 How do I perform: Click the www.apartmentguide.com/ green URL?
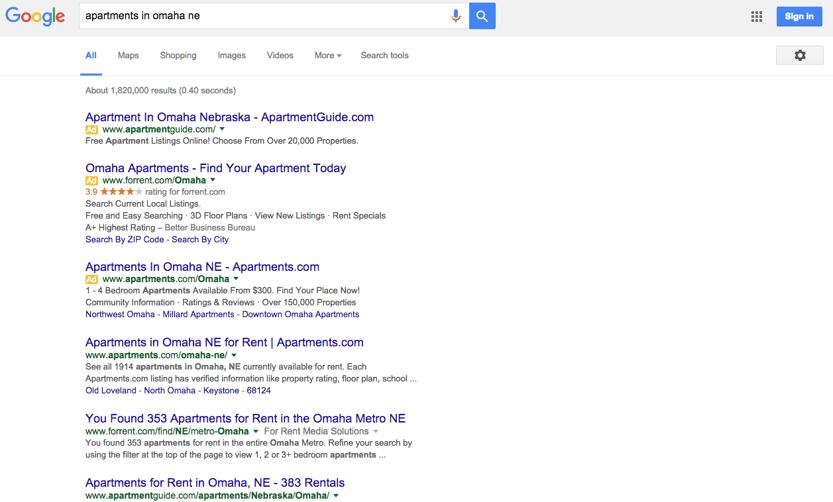point(159,130)
